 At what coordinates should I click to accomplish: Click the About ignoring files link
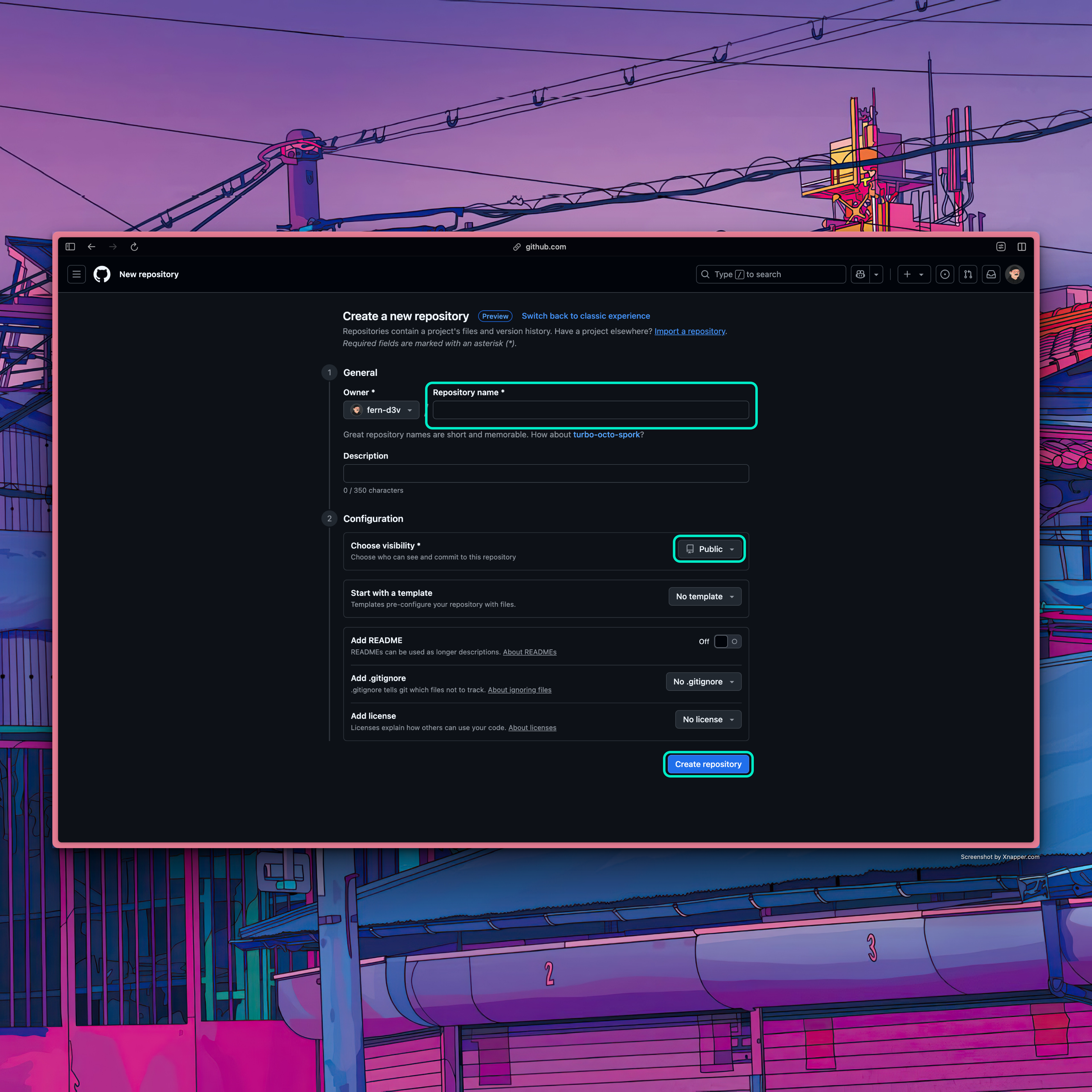[519, 690]
